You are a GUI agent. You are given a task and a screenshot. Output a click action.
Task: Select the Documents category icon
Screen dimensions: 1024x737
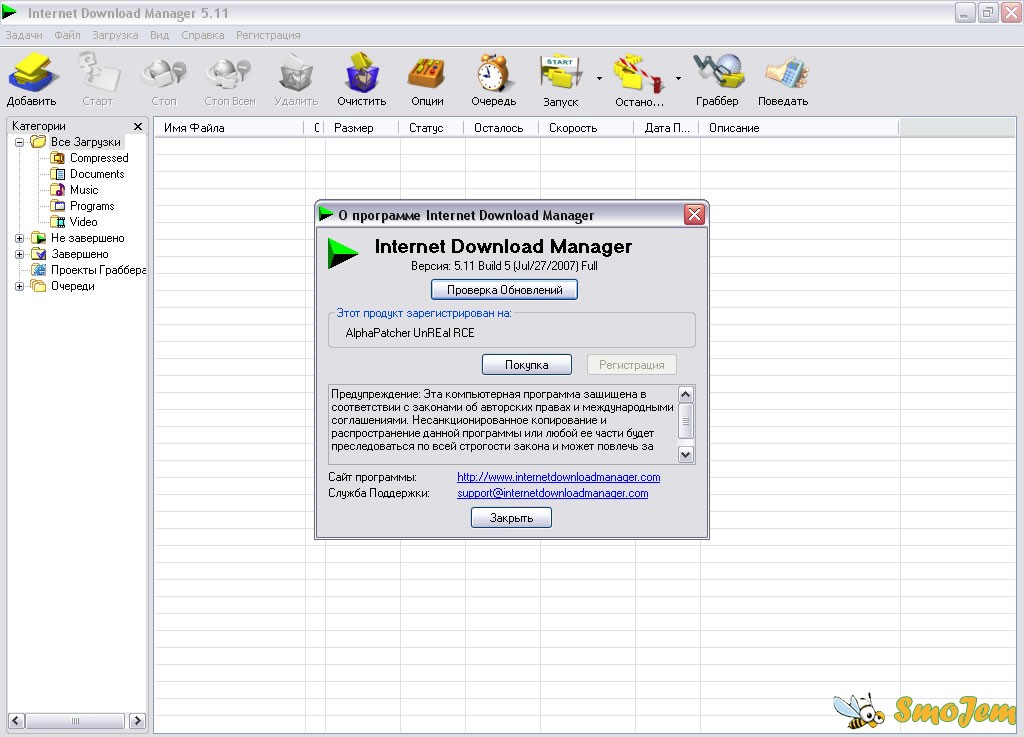click(x=57, y=174)
